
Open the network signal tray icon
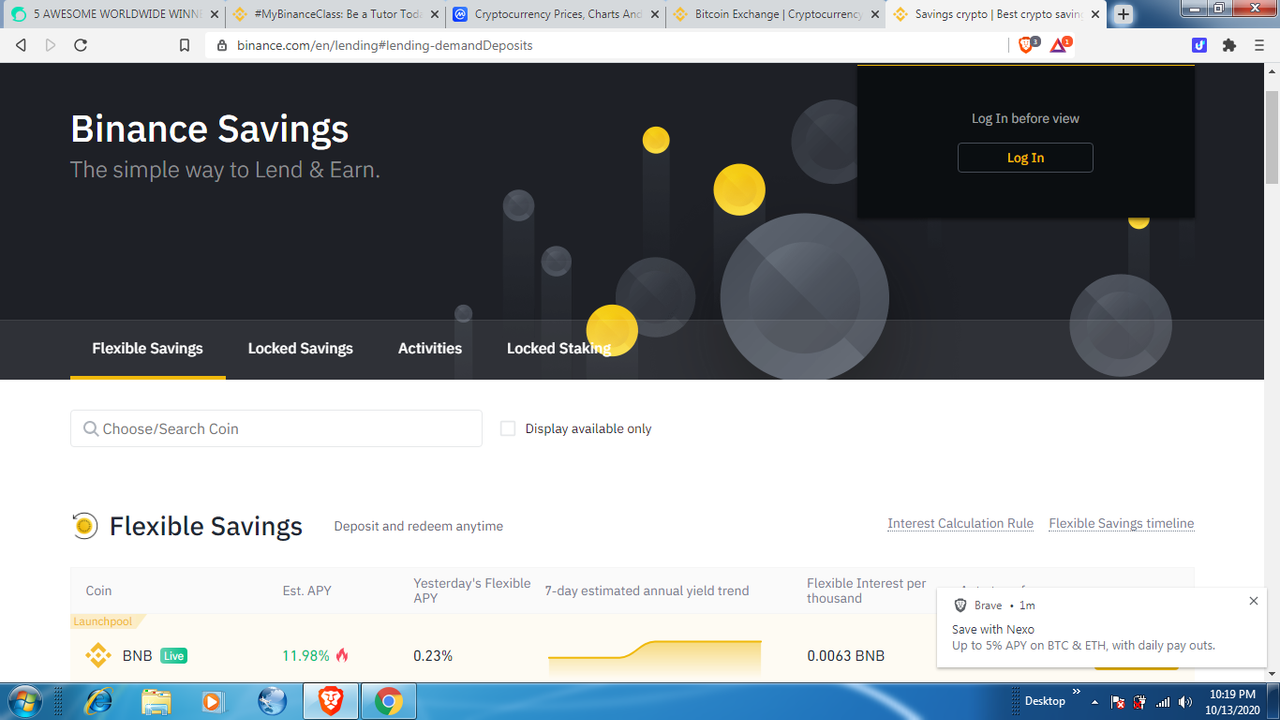click(1163, 702)
